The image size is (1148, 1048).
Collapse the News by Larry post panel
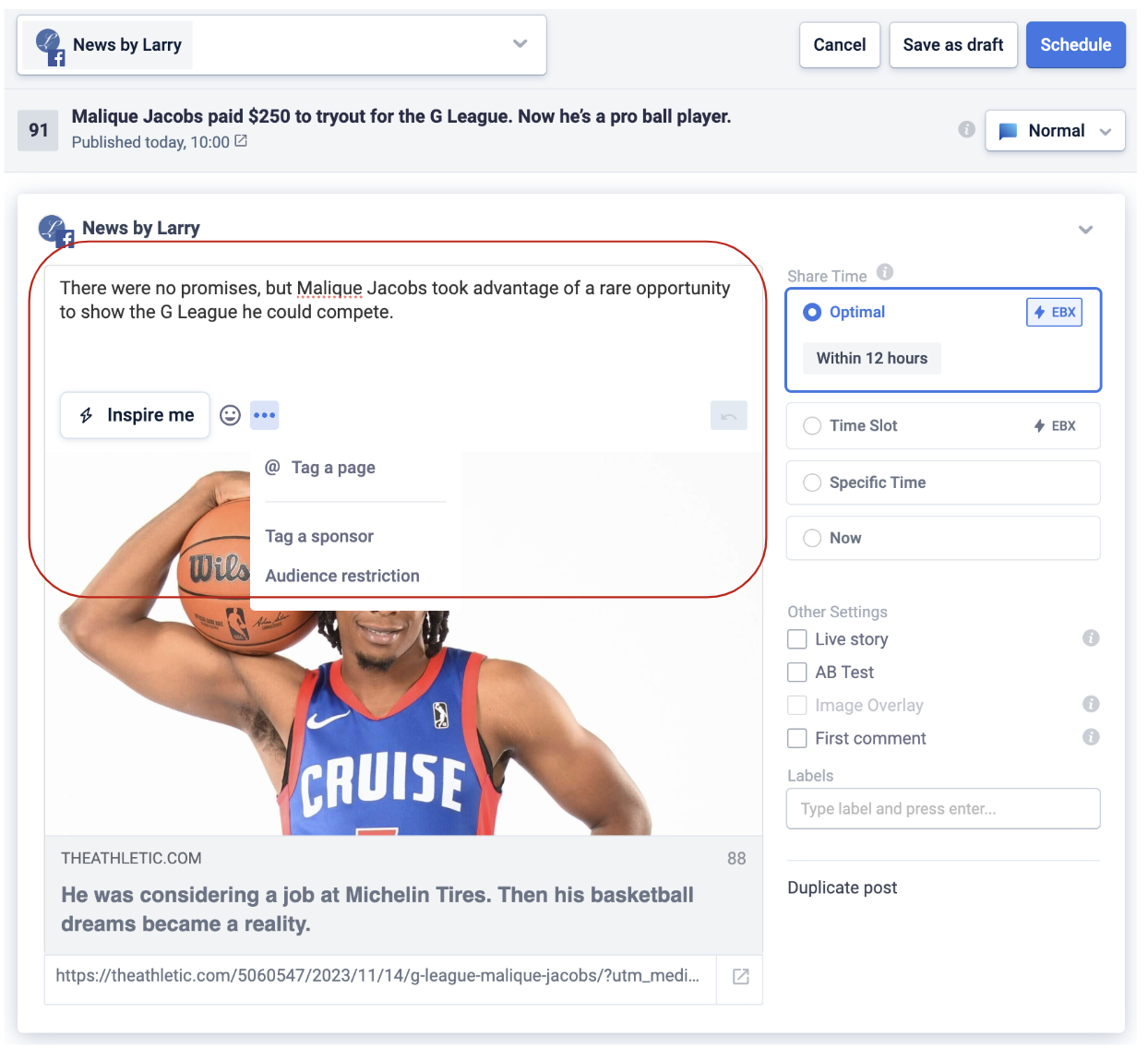coord(1085,230)
